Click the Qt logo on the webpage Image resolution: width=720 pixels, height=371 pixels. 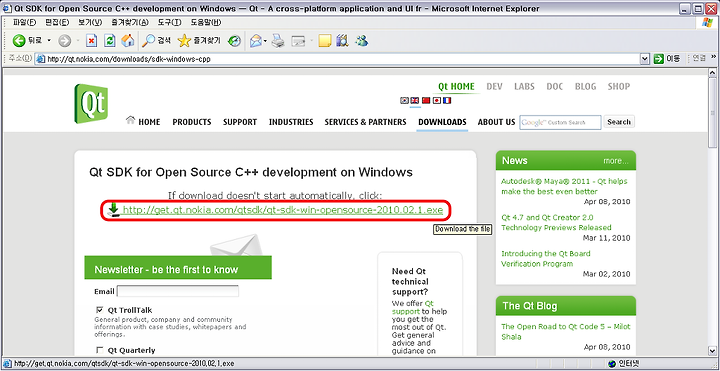click(91, 104)
